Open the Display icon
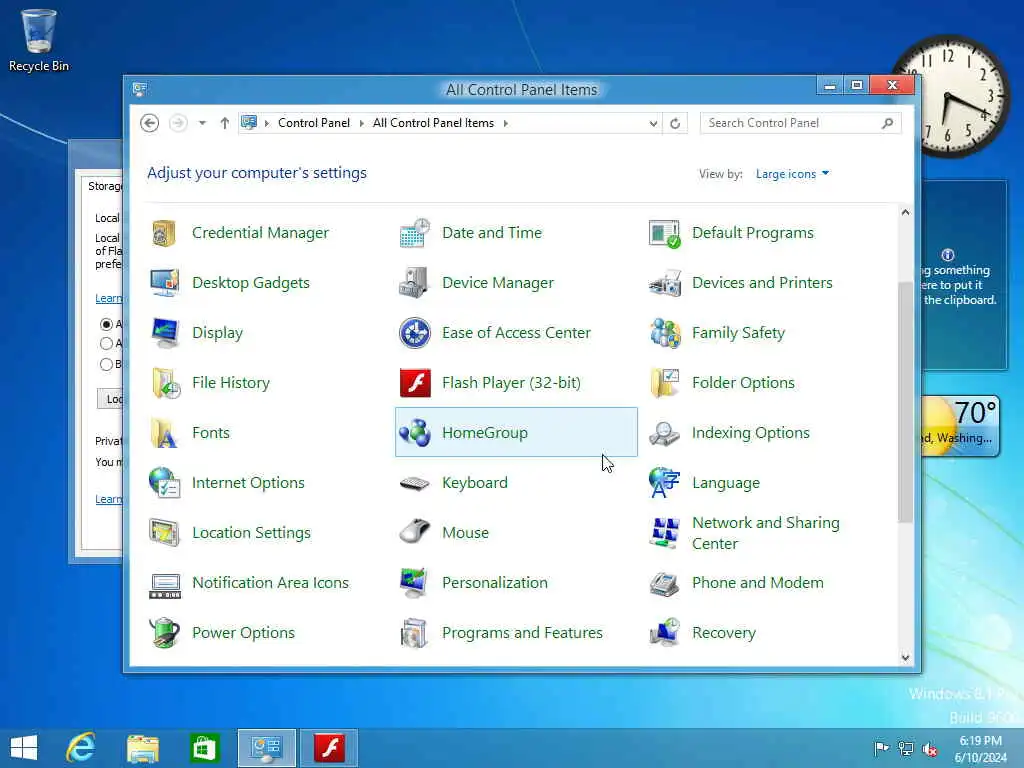This screenshot has height=768, width=1024. coord(164,333)
